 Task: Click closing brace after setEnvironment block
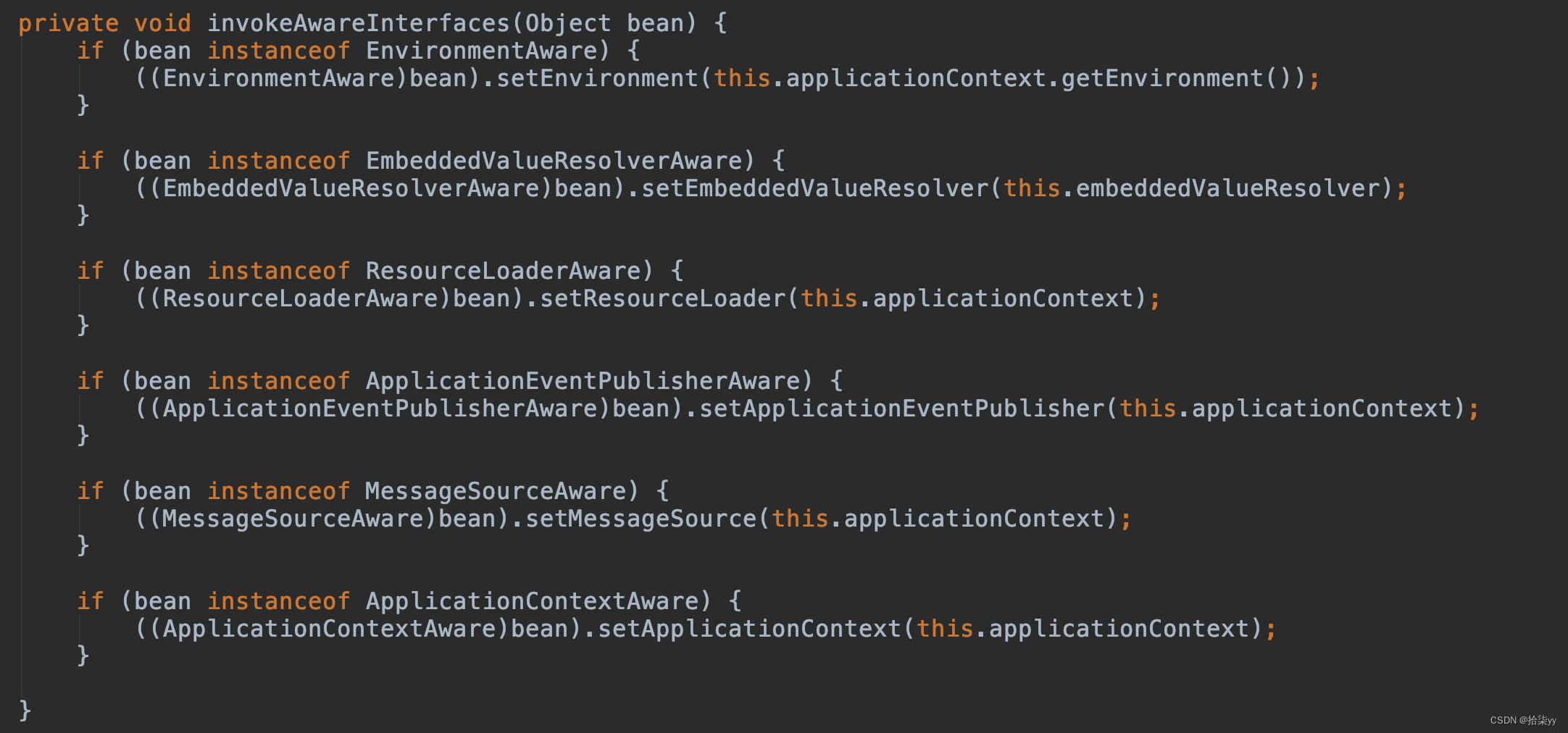[x=83, y=106]
